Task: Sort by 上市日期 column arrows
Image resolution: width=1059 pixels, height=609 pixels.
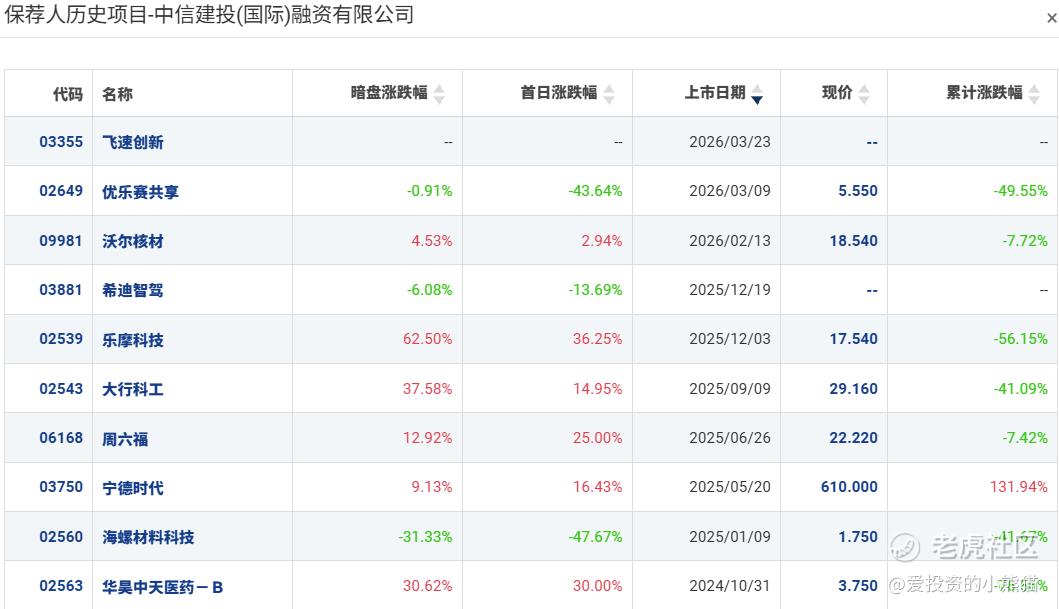Action: (x=757, y=94)
